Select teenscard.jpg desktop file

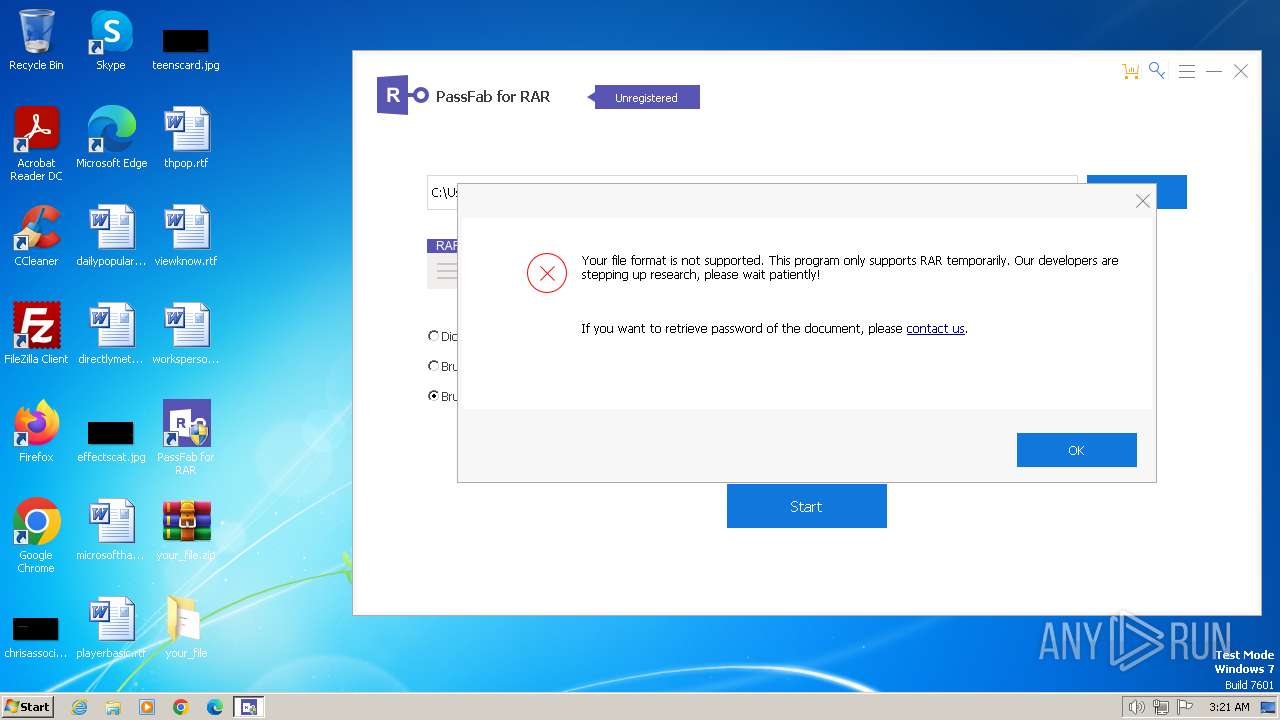pyautogui.click(x=185, y=48)
